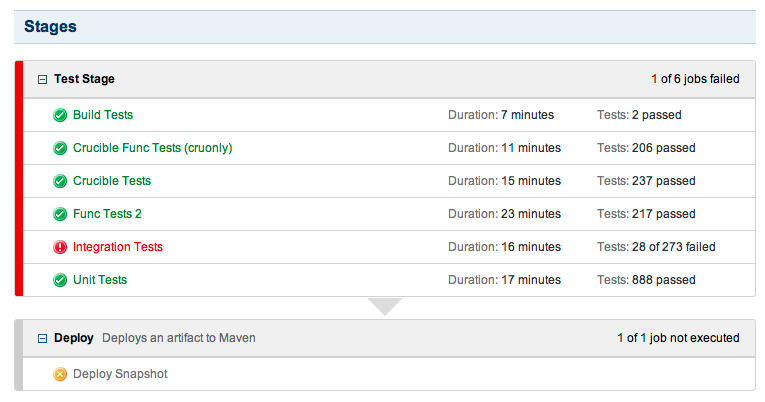Open Crucible Func Tests (cruonly) job
765x402 pixels.
pyautogui.click(x=152, y=148)
